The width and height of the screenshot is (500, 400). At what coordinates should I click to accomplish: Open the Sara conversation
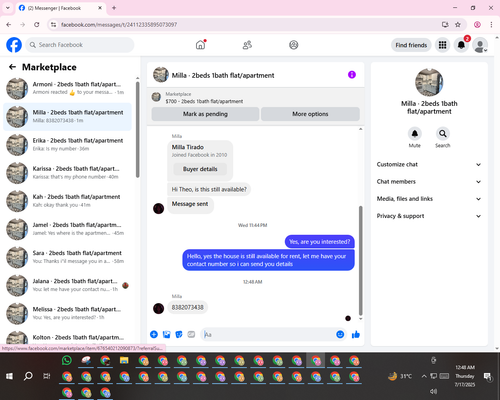67,257
